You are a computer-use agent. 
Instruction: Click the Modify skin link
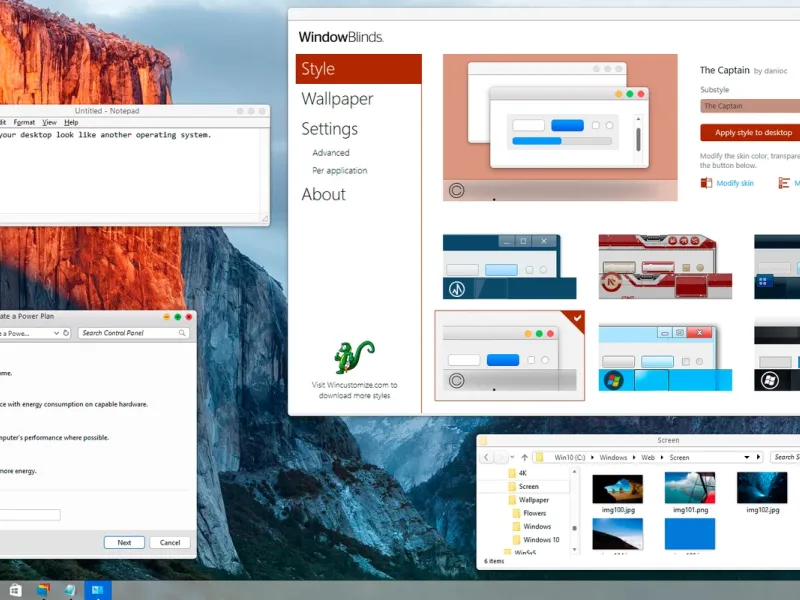click(735, 183)
